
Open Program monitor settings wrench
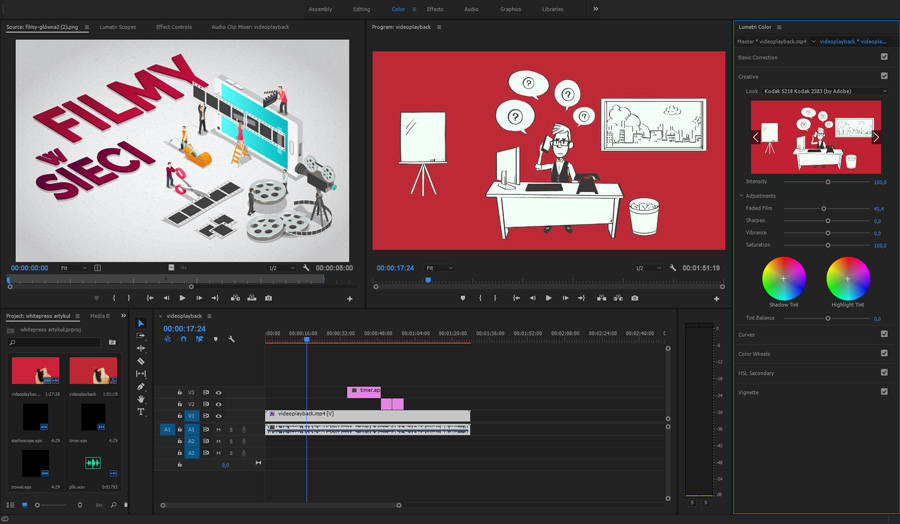pos(672,268)
